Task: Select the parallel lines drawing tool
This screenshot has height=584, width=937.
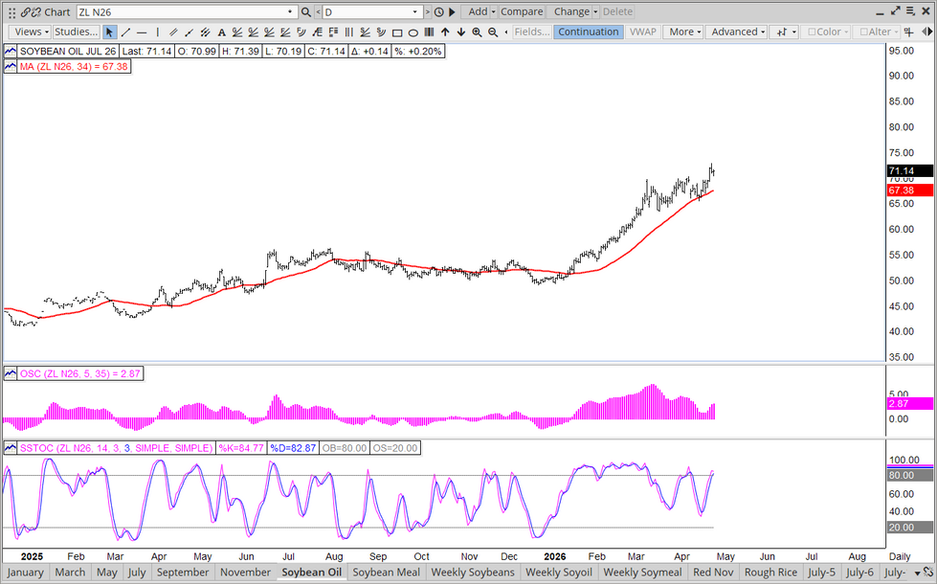Action: tap(174, 32)
